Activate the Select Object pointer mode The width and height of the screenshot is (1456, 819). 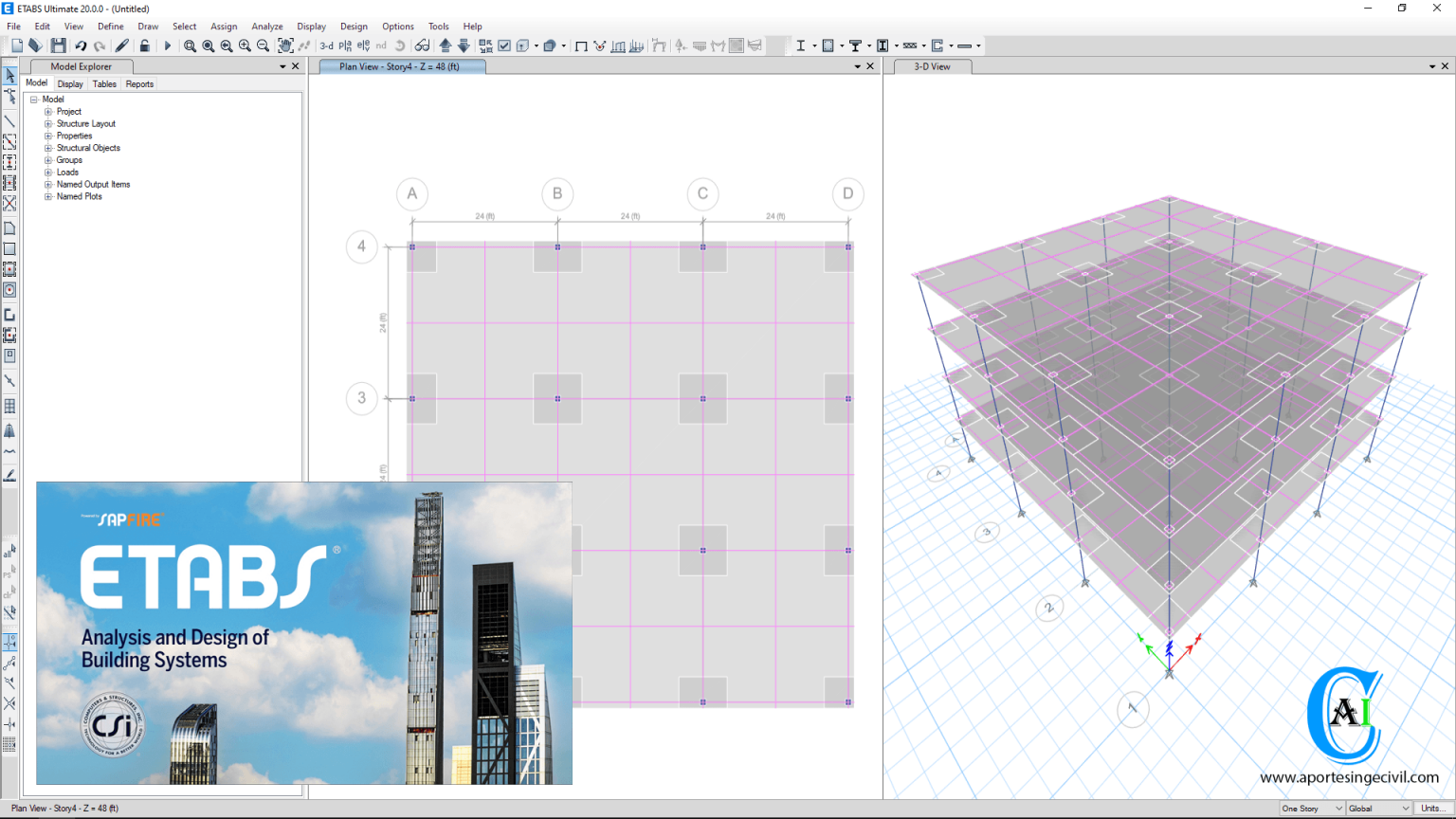click(9, 76)
